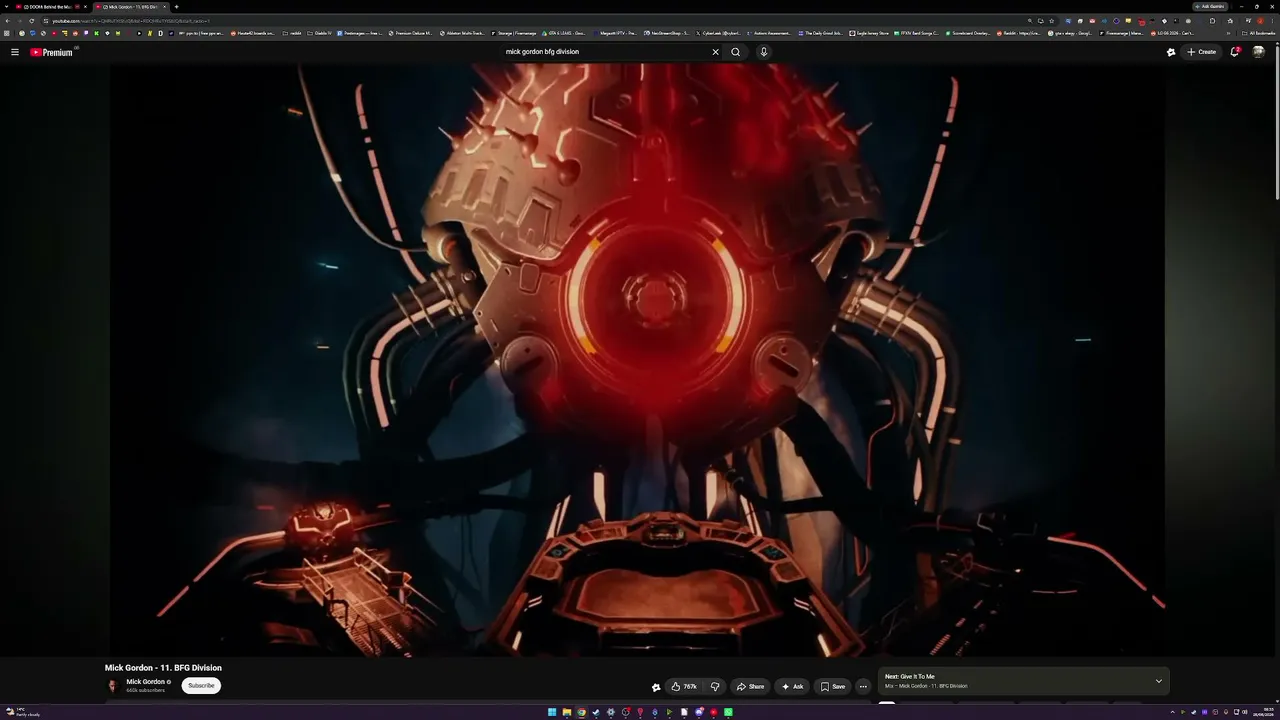1280x720 pixels.
Task: Dislike the video with thumbs down
Action: 715,686
